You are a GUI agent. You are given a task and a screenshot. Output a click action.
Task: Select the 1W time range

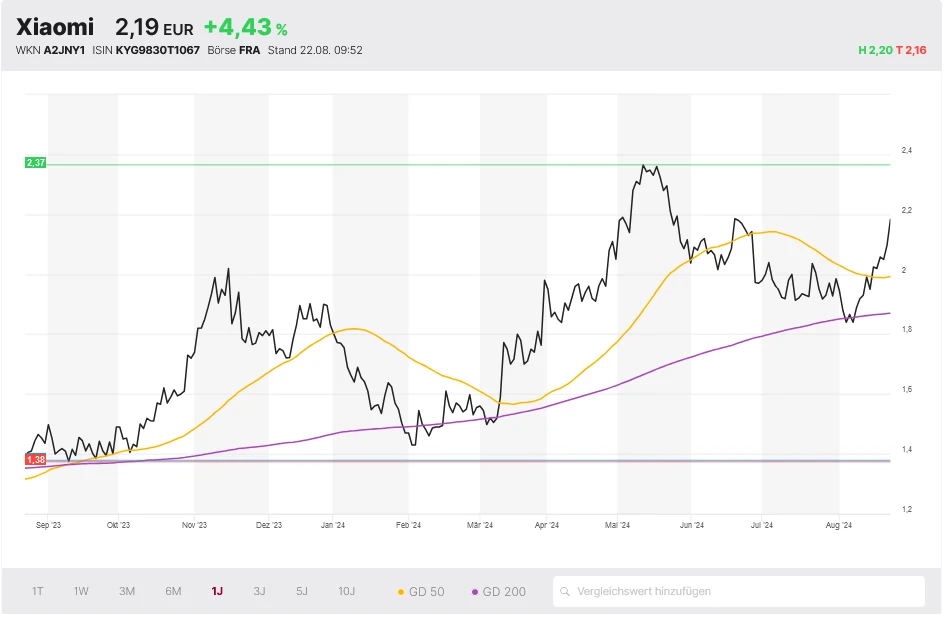pos(81,591)
